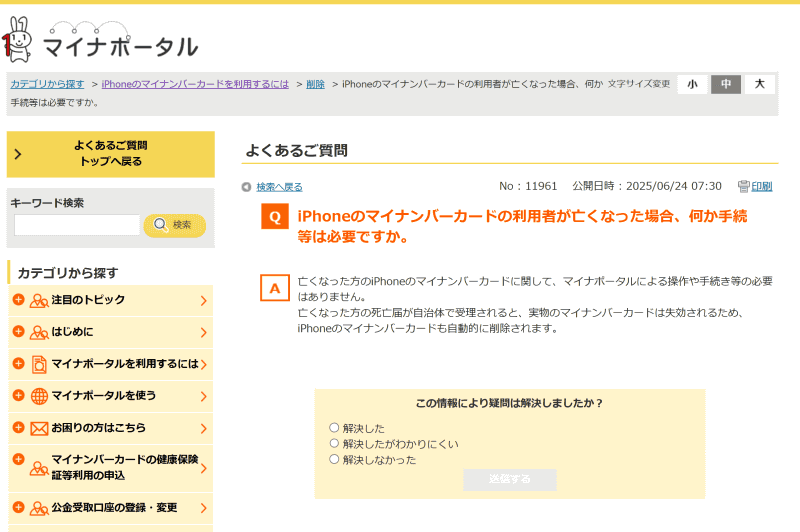The height and width of the screenshot is (532, 800).
Task: Click the plus icon beside お困りの方はこちら
Action: (x=18, y=427)
